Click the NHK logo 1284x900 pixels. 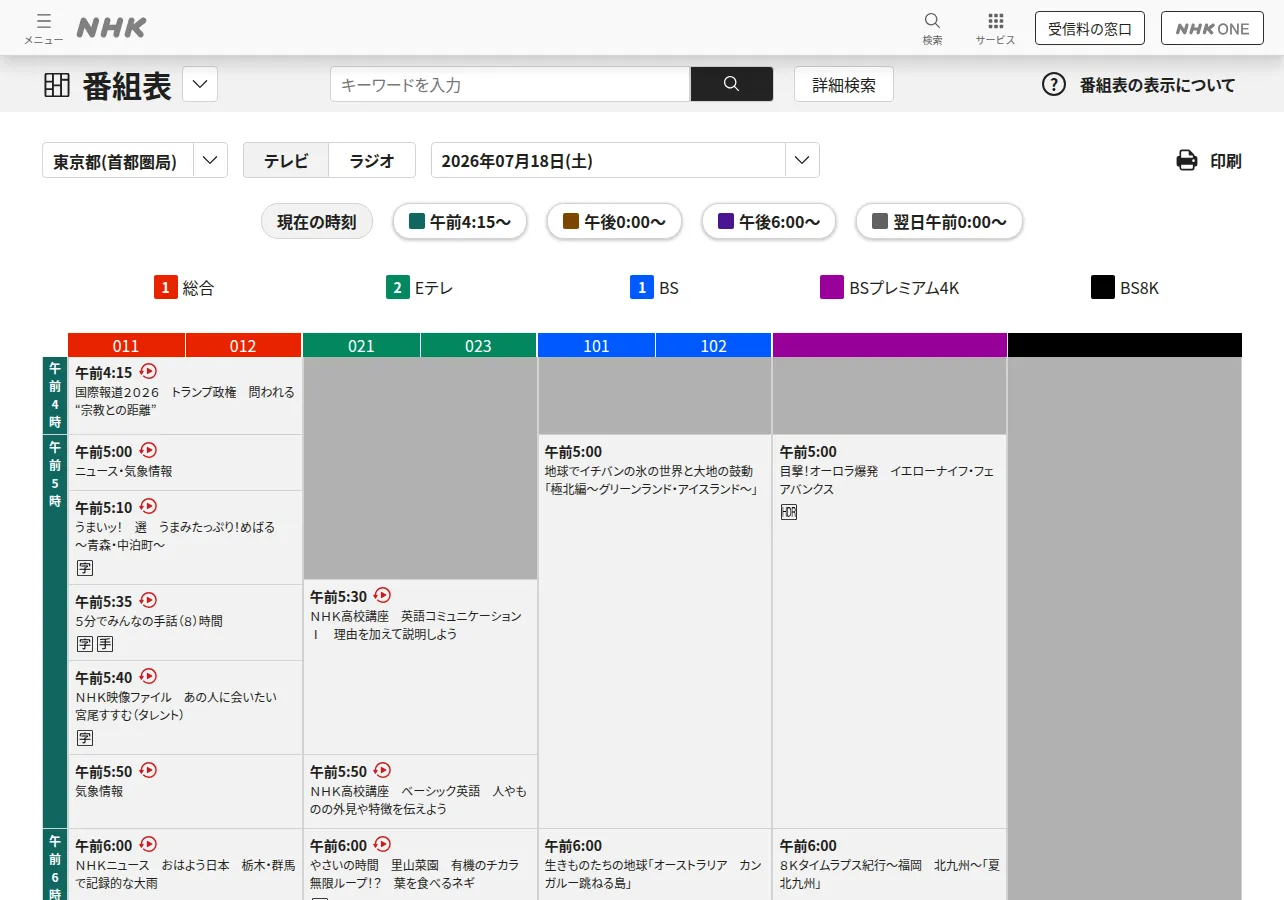(111, 28)
